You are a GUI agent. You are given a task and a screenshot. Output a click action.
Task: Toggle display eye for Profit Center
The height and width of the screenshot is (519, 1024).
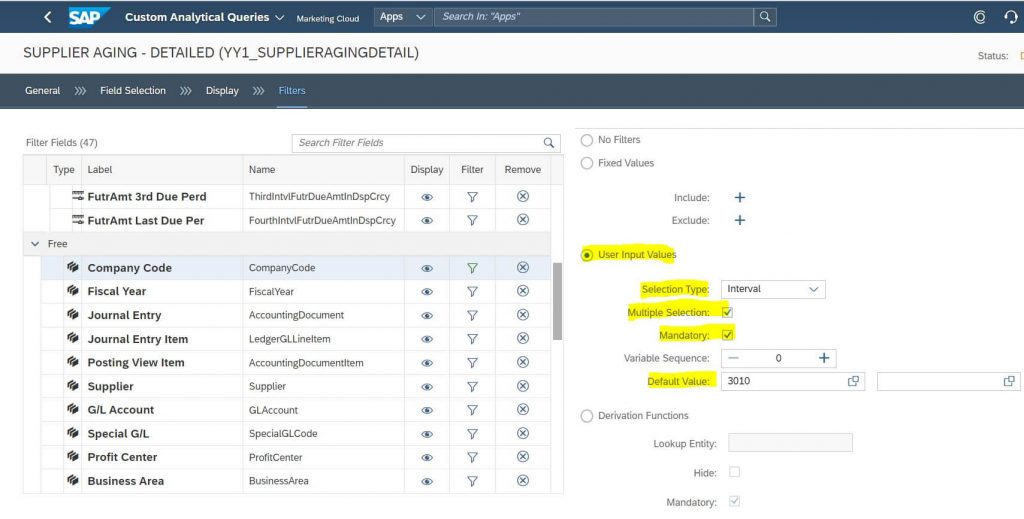(x=426, y=458)
